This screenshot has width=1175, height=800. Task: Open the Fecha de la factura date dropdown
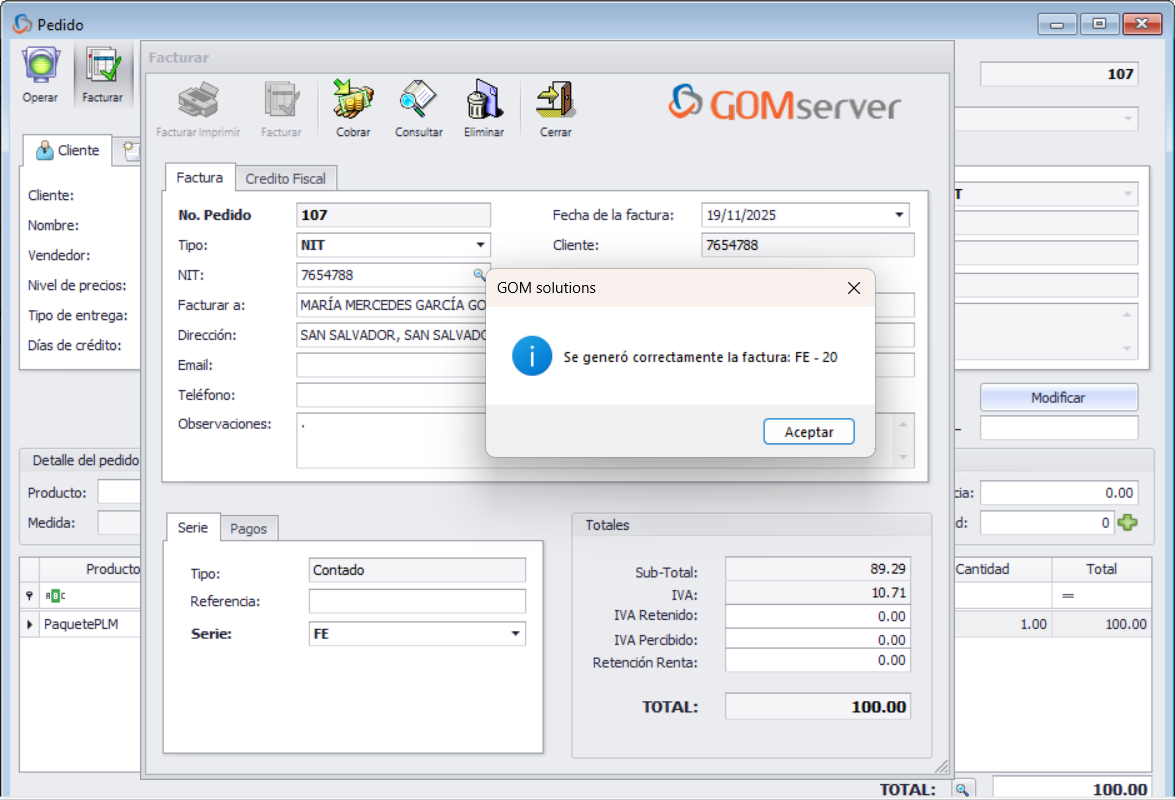click(898, 215)
